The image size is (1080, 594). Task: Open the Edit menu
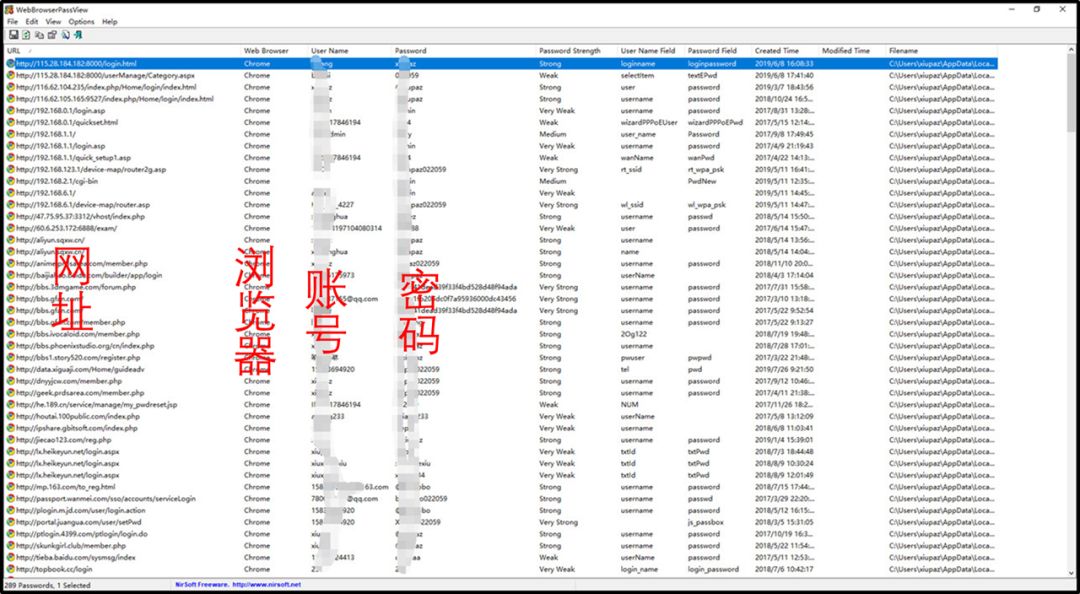point(32,21)
